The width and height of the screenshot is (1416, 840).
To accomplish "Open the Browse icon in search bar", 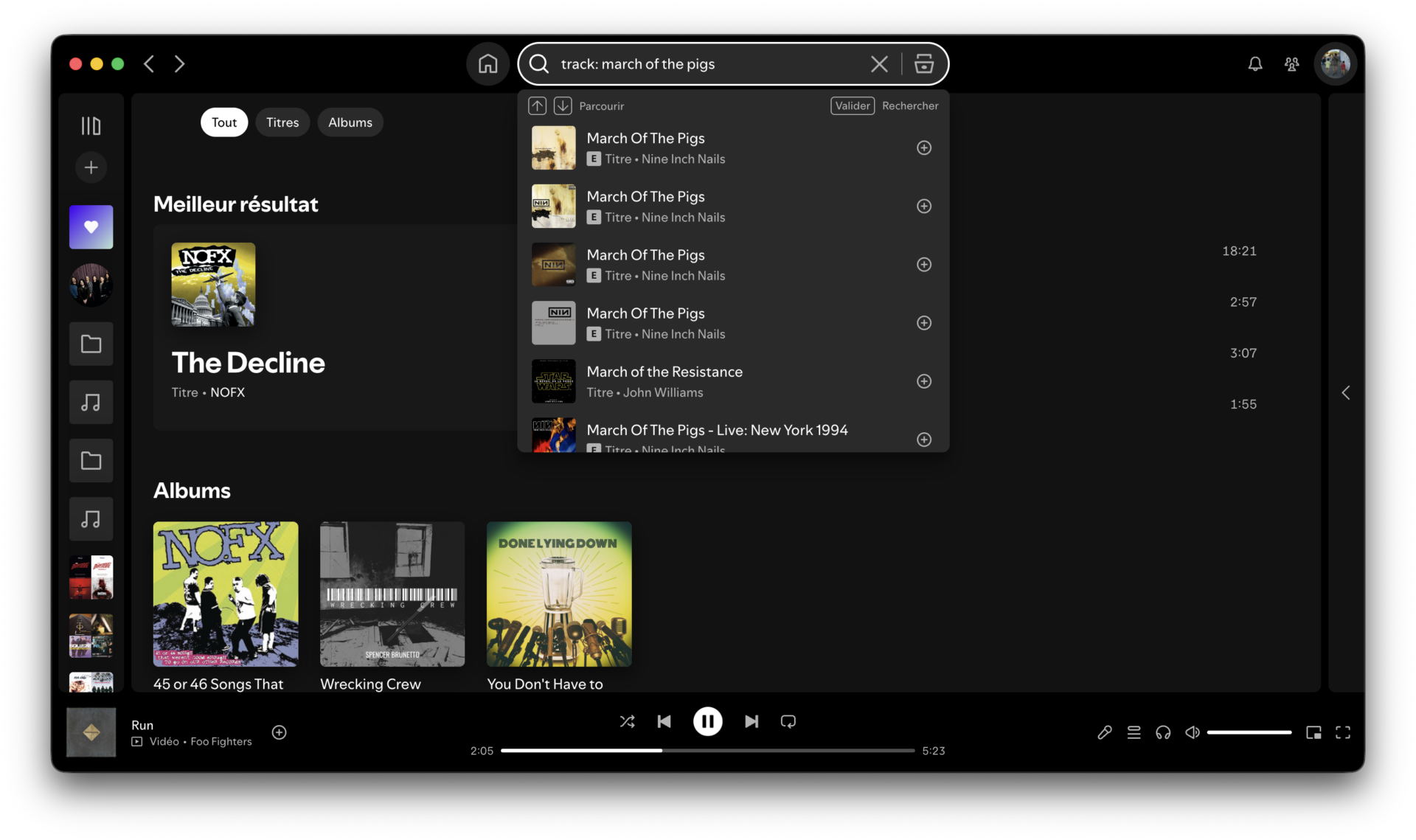I will [x=924, y=64].
